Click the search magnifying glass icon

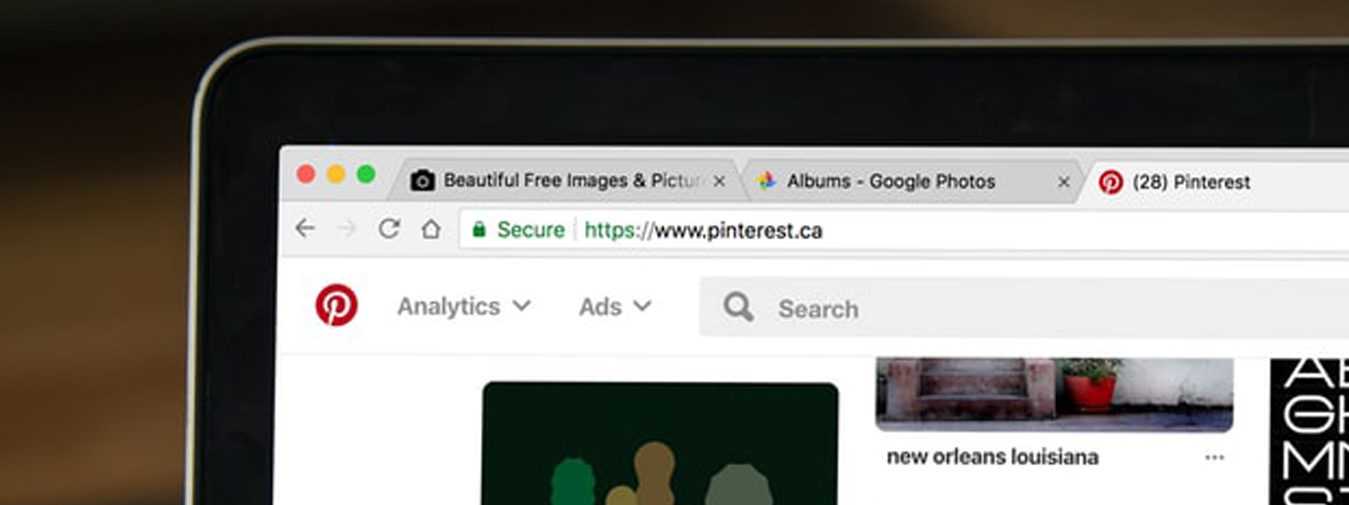738,307
